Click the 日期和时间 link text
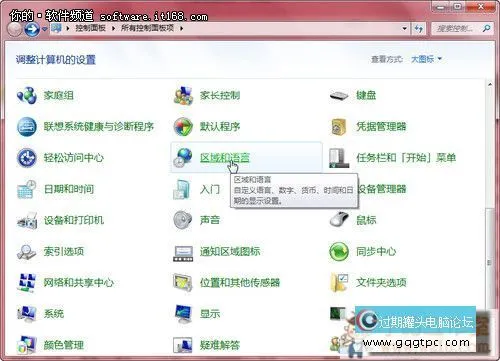 point(69,189)
